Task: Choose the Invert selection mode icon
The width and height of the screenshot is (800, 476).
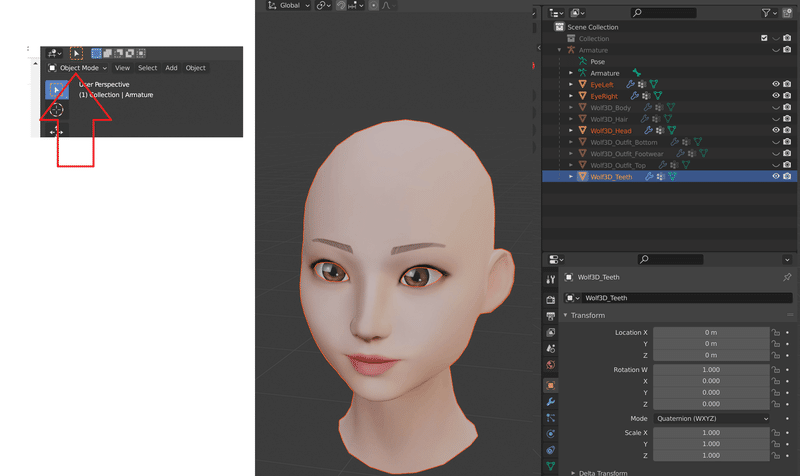Action: pyautogui.click(x=130, y=53)
